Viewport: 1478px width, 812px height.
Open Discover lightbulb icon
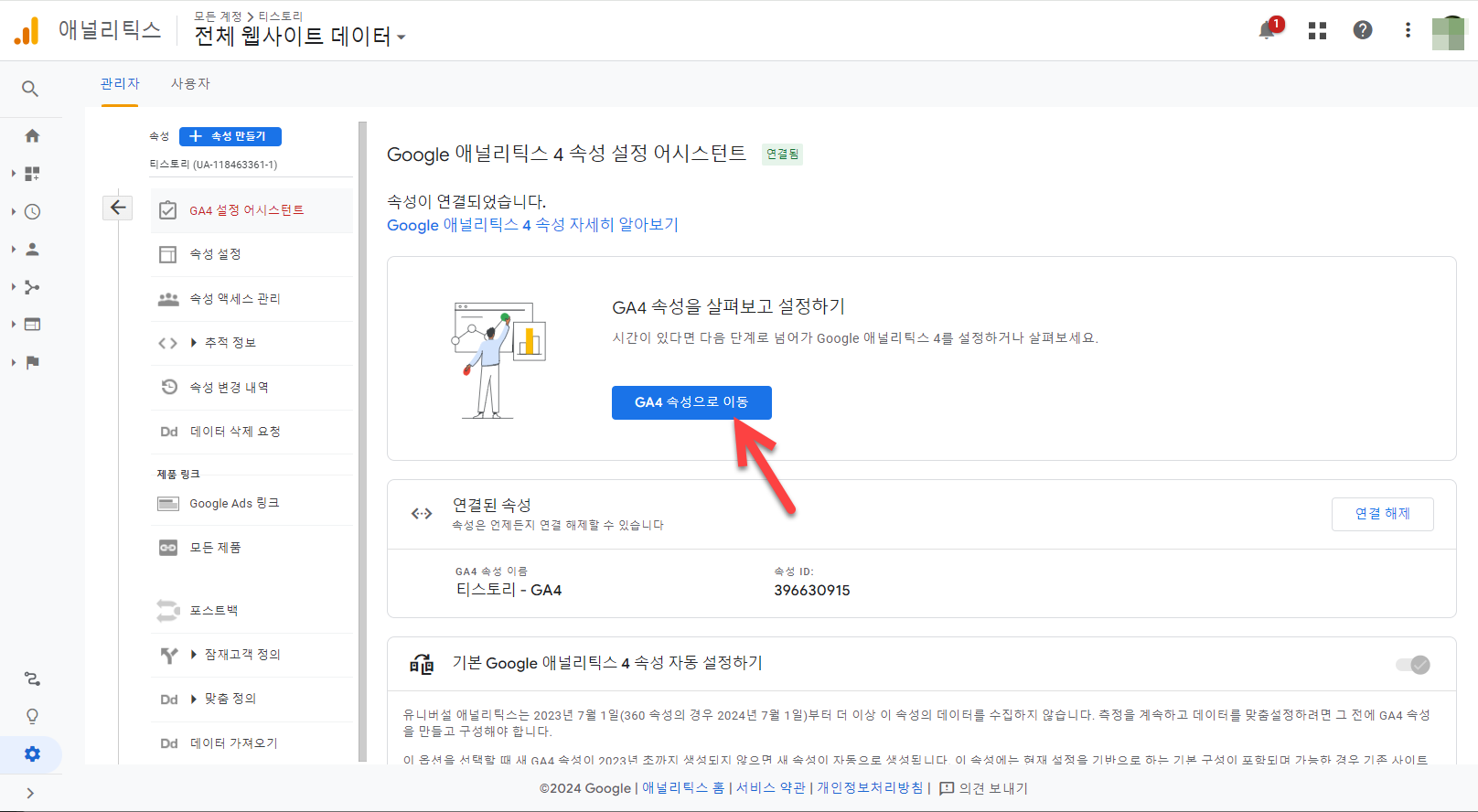[32, 716]
